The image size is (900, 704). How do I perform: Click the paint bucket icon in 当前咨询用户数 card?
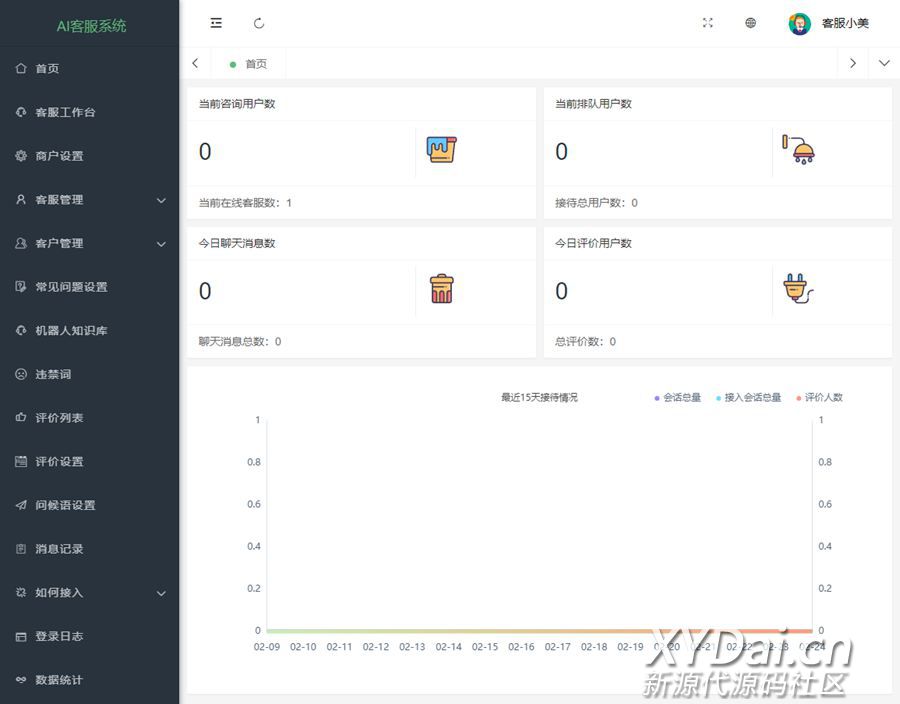coord(441,151)
